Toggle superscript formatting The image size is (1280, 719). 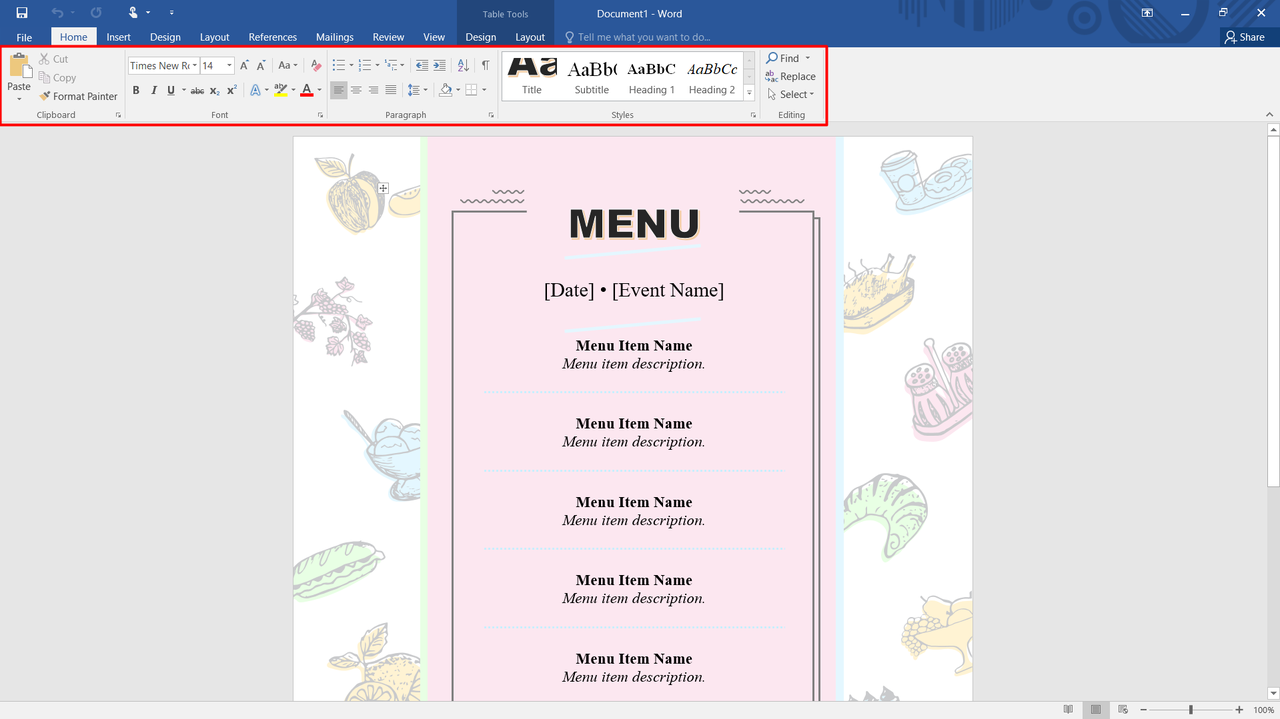pos(231,89)
